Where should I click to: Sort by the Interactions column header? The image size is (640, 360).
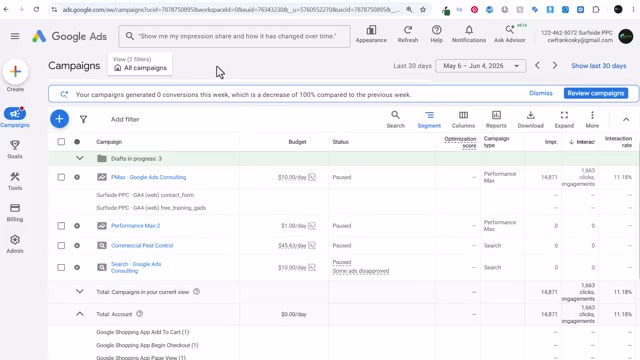pyautogui.click(x=582, y=142)
